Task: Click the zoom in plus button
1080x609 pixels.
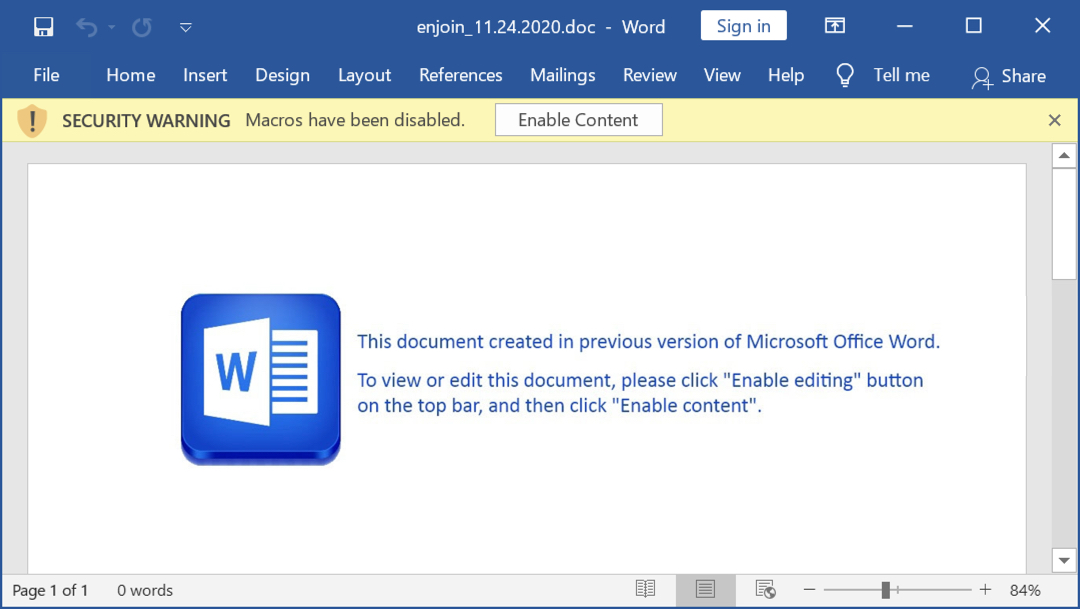Action: (986, 590)
